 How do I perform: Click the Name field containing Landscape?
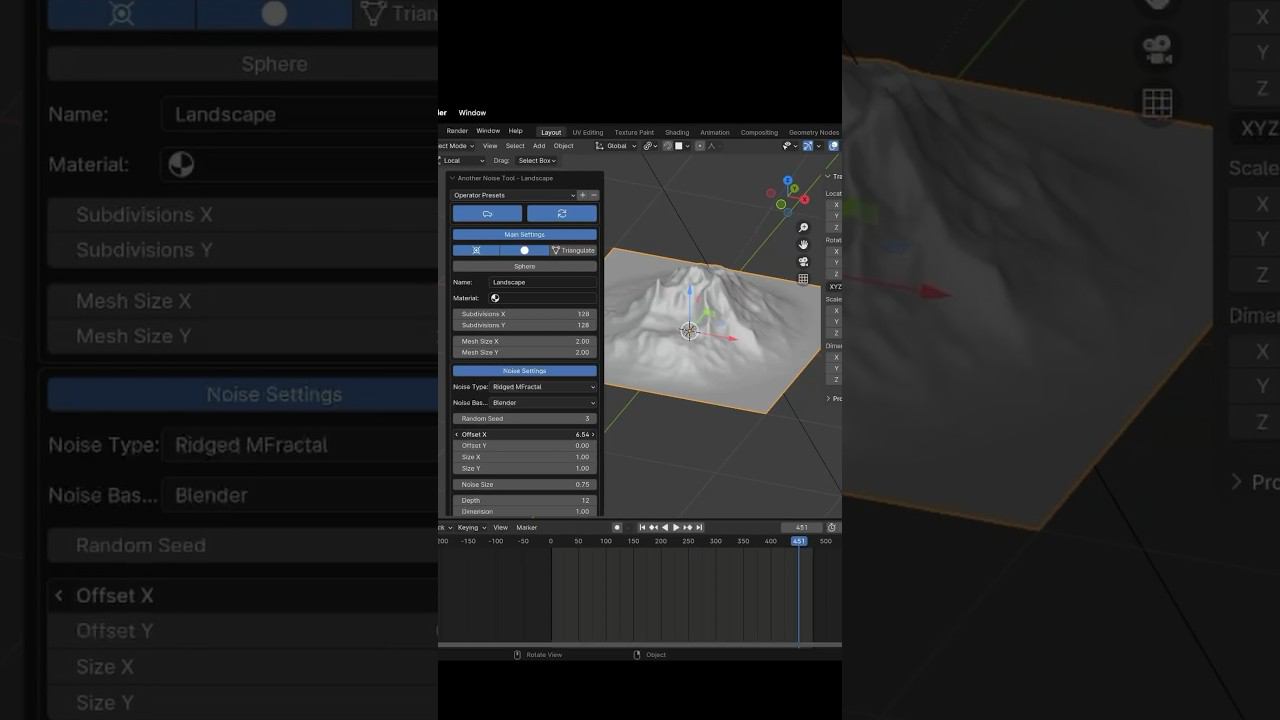(x=543, y=282)
